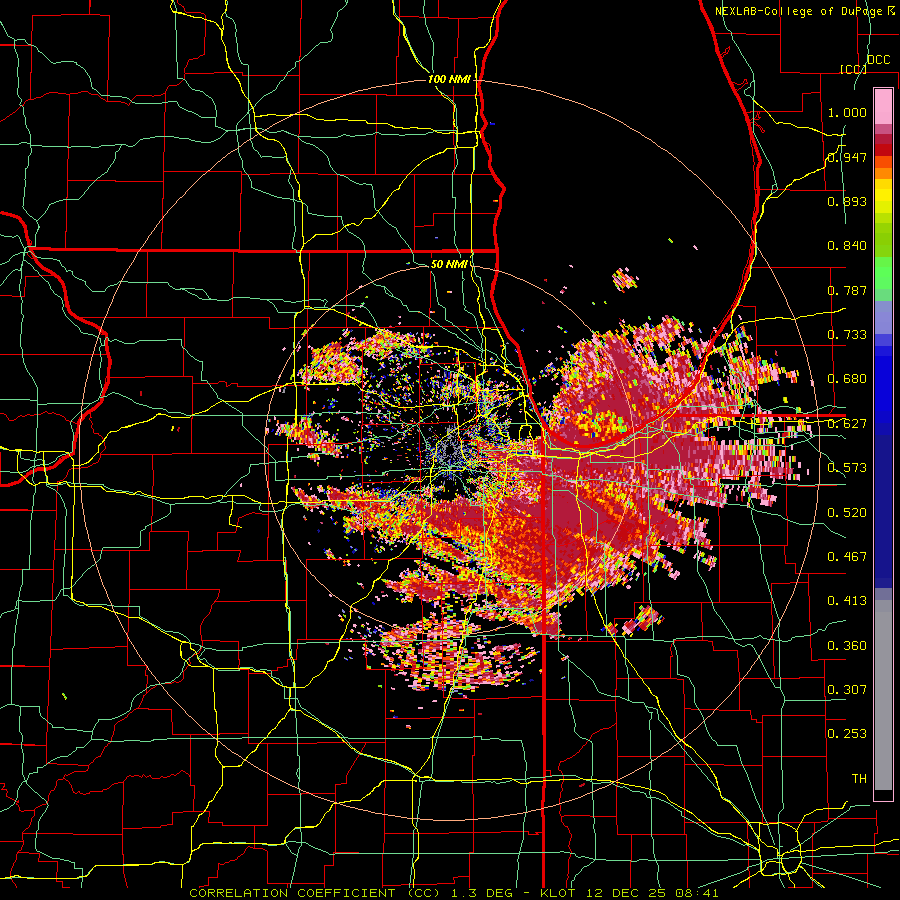The height and width of the screenshot is (900, 900).
Task: Select the 0.307 scale value
Action: 847,690
